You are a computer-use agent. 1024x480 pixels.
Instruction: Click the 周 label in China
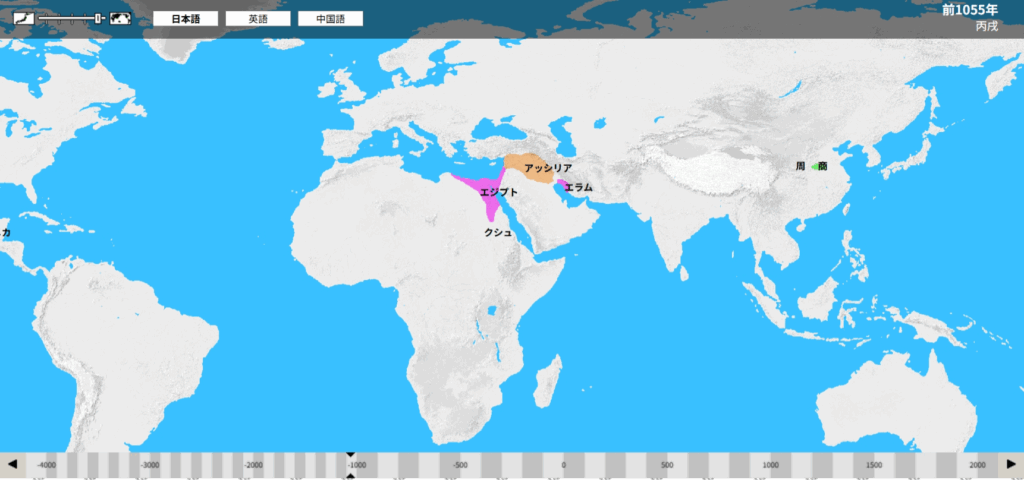[800, 166]
